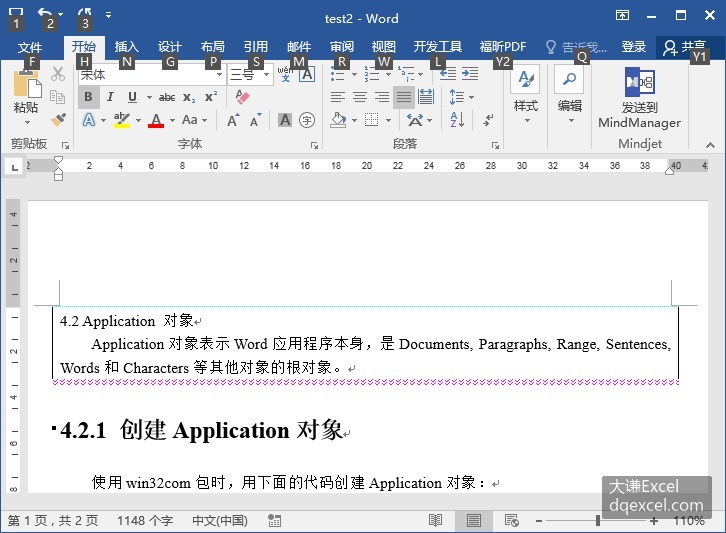Align text to the right
Image resolution: width=726 pixels, height=533 pixels.
click(382, 97)
